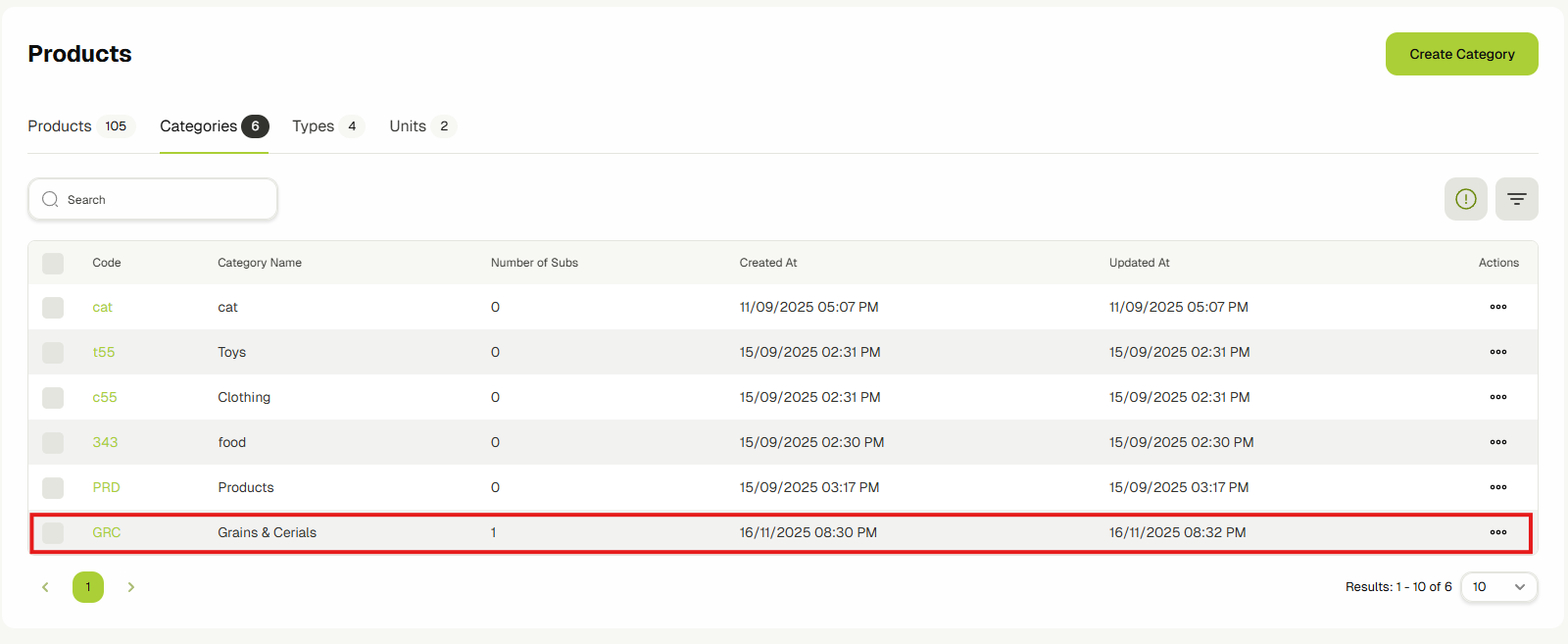Image resolution: width=1568 pixels, height=644 pixels.
Task: Open the filter options icon
Action: coord(1516,199)
